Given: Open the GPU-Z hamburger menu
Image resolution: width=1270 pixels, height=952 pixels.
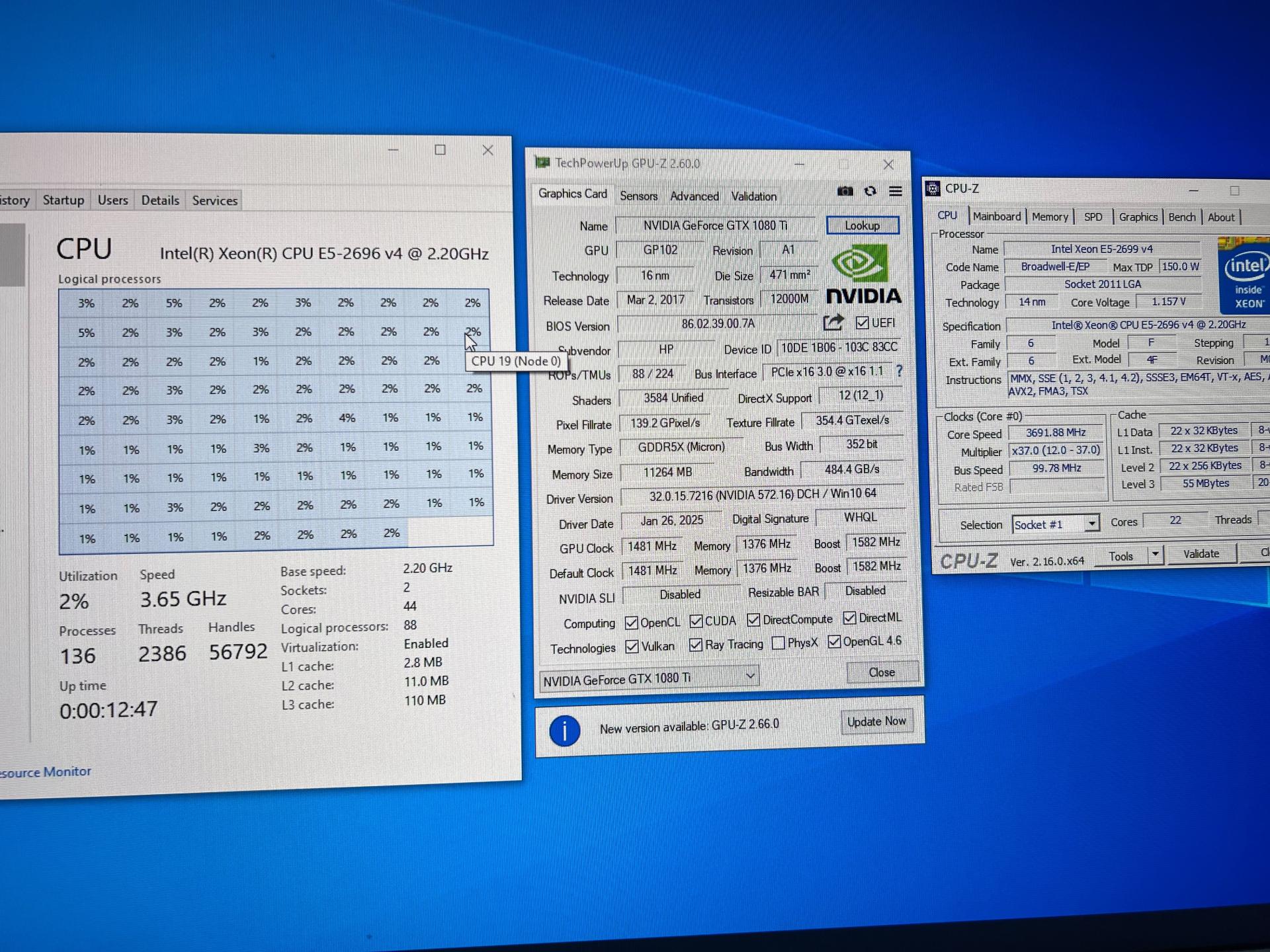Looking at the screenshot, I should point(896,191).
